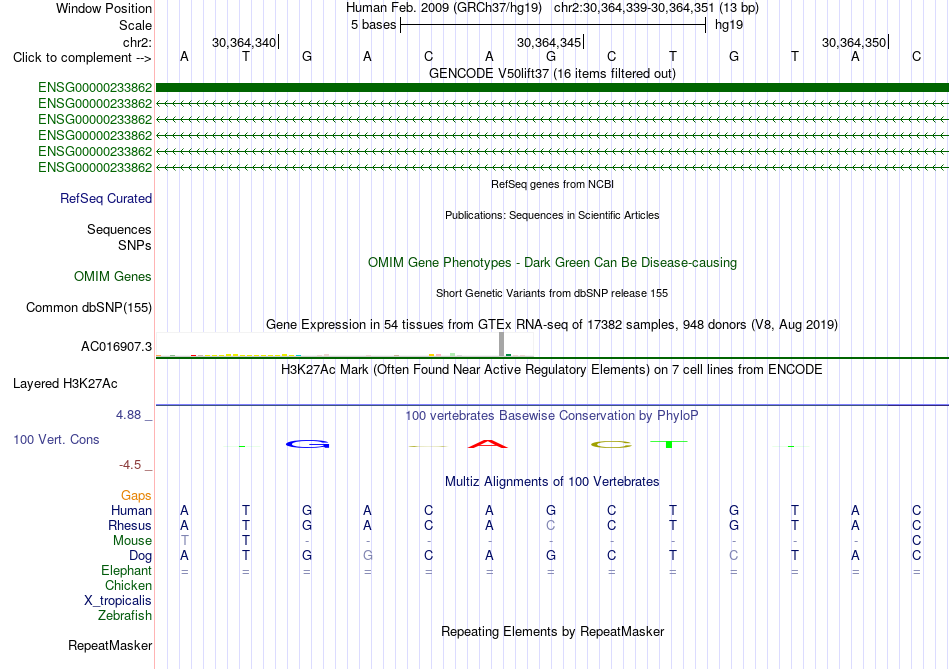The width and height of the screenshot is (950, 669).
Task: Click the X_tropicalis alignment species label
Action: coord(118,601)
